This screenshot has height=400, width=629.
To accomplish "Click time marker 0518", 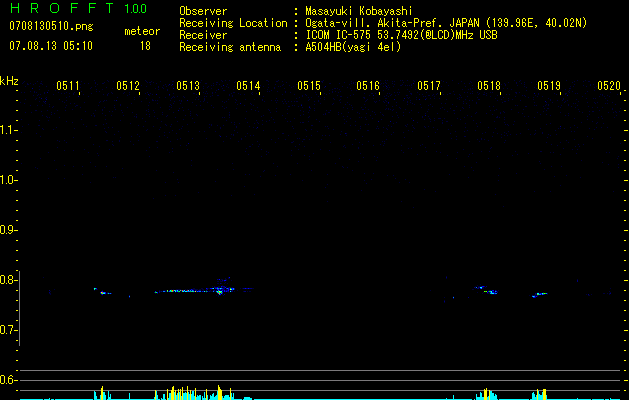I will coord(489,86).
